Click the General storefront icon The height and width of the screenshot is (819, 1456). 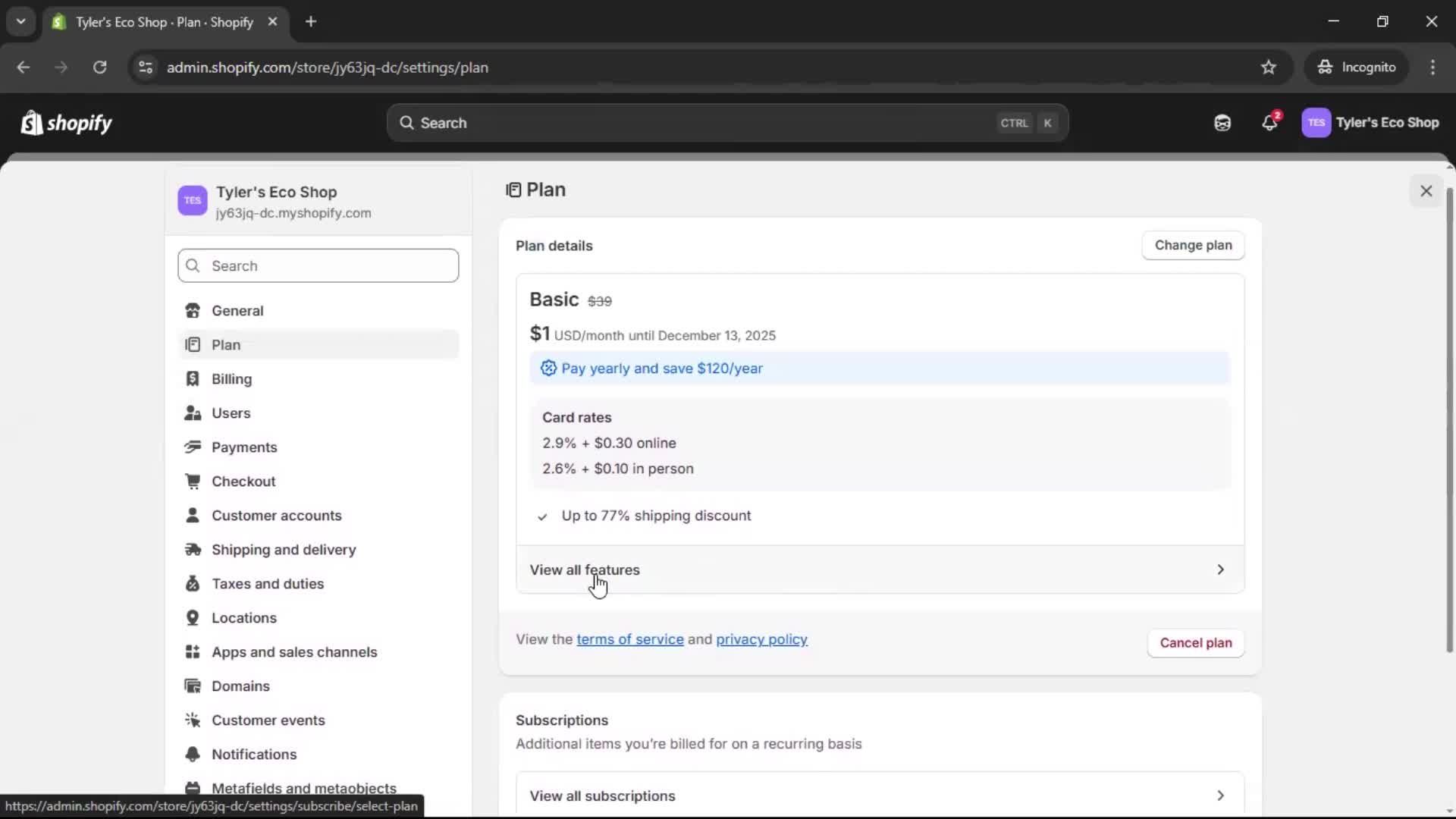193,311
